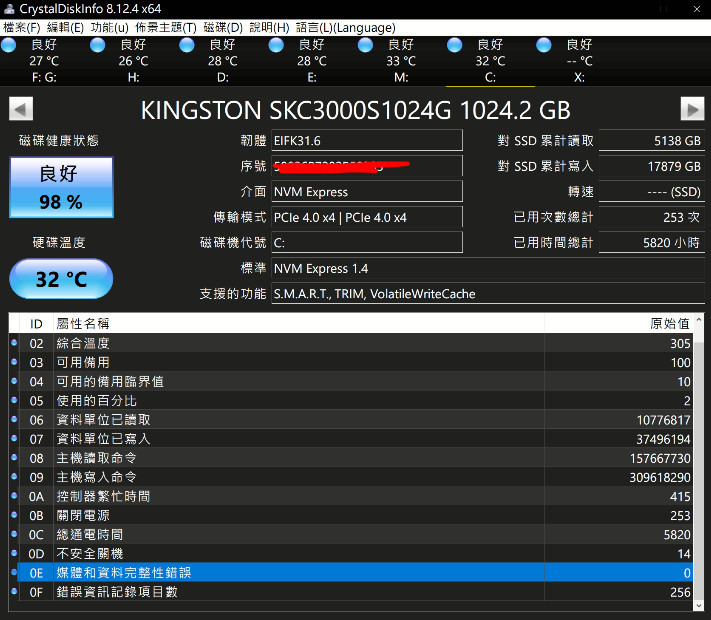Select highlighted row 0E 媒體和資料完整性錯誤
Image resolution: width=711 pixels, height=620 pixels.
(350, 572)
